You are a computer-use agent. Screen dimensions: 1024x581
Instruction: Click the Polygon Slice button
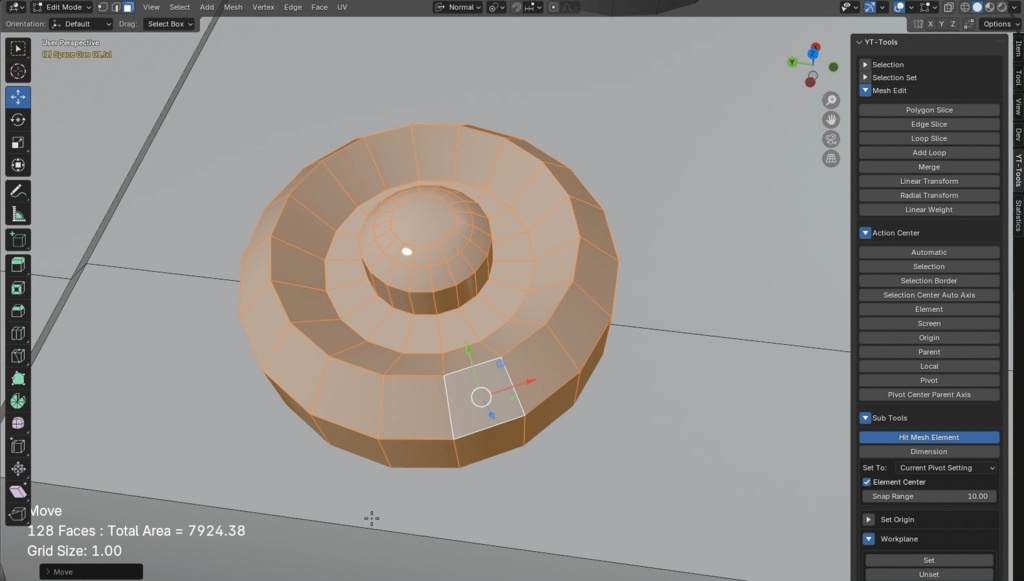pos(929,109)
